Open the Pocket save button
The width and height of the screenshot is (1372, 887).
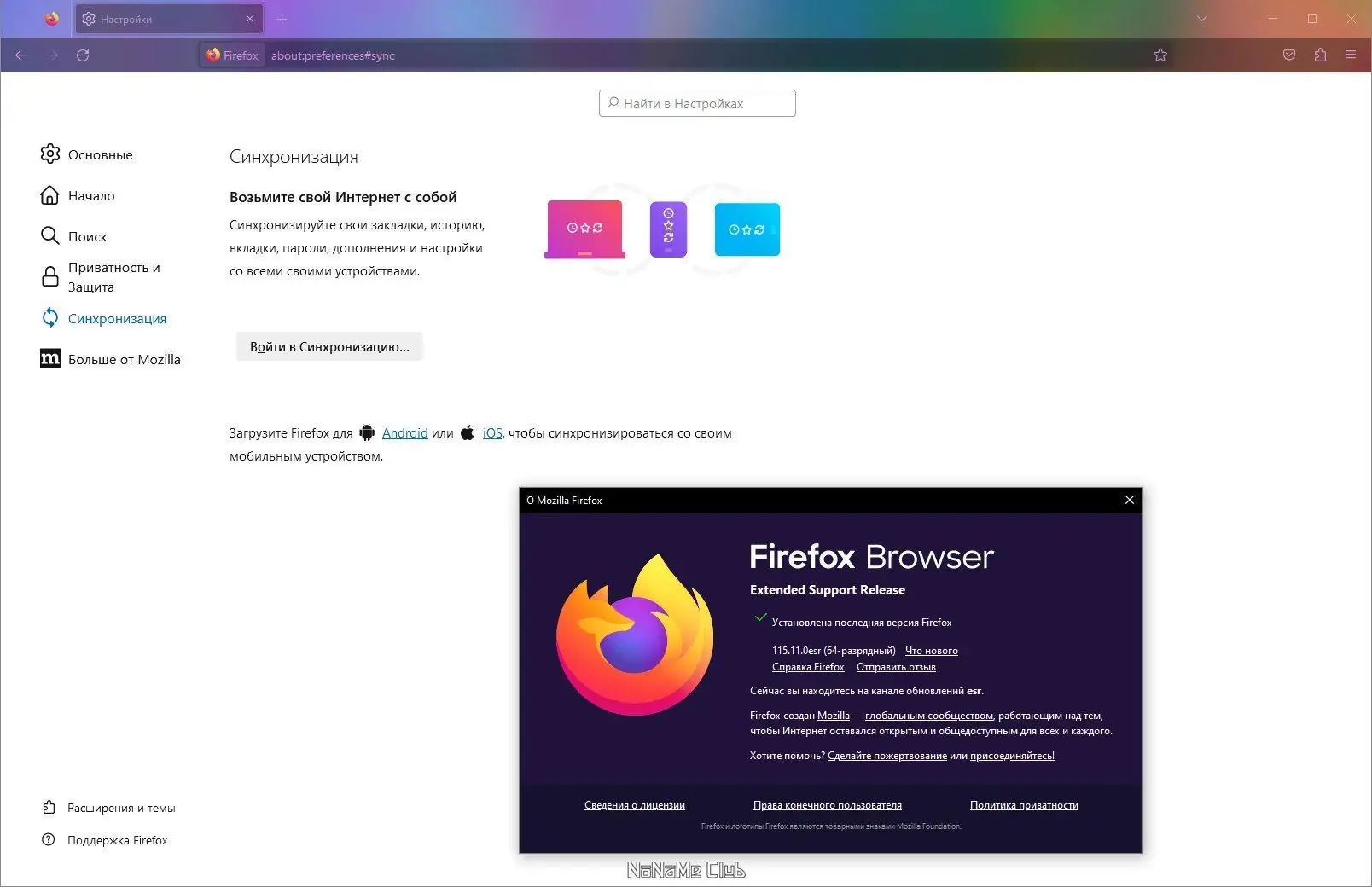(x=1289, y=55)
